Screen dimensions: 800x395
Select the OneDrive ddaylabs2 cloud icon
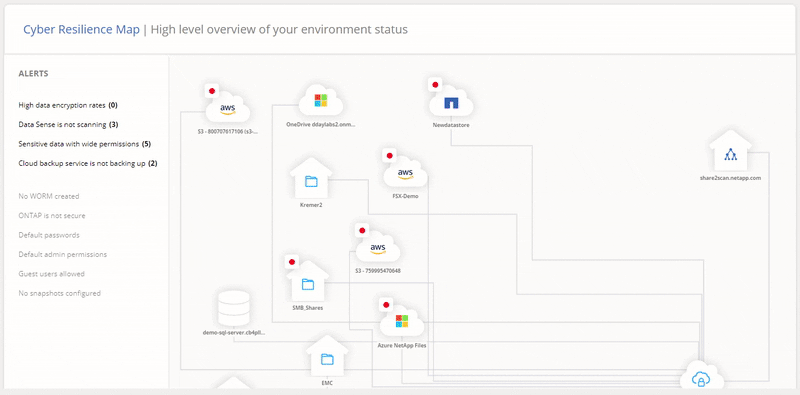(320, 101)
